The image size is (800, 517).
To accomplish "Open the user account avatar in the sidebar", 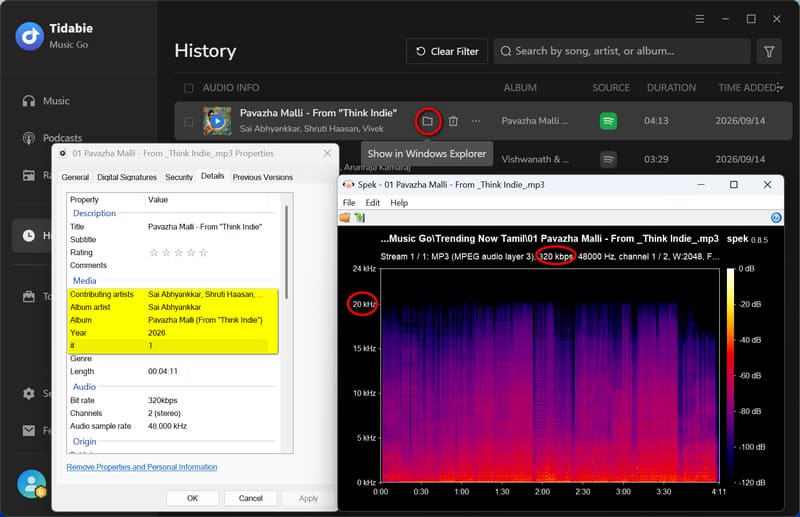I will (32, 483).
